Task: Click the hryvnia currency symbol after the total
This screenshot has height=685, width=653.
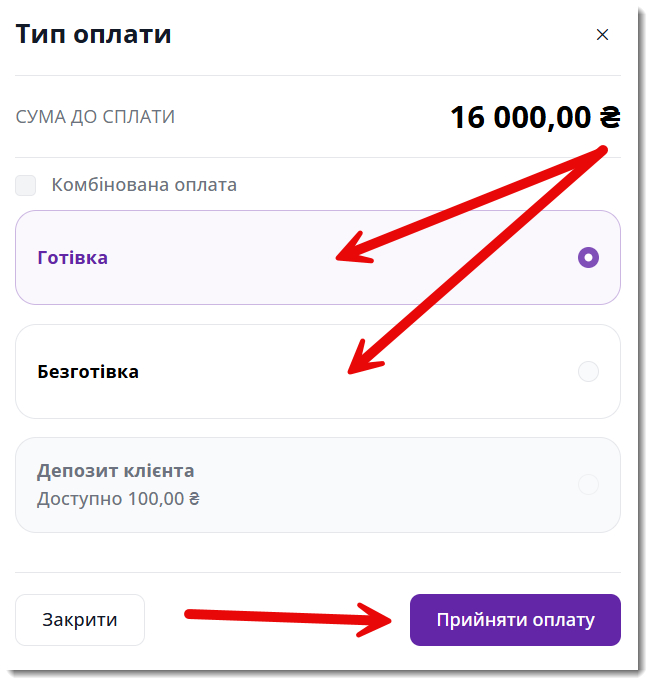Action: (609, 117)
